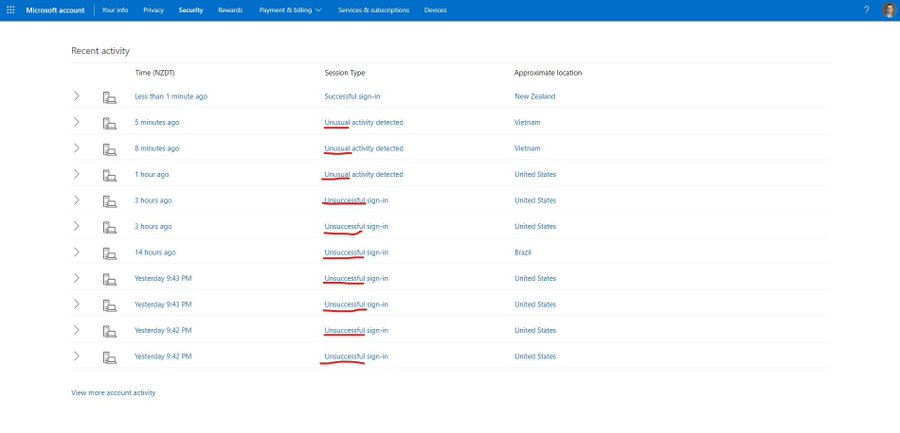Expand the less than 1 minute ago entry

tap(76, 97)
